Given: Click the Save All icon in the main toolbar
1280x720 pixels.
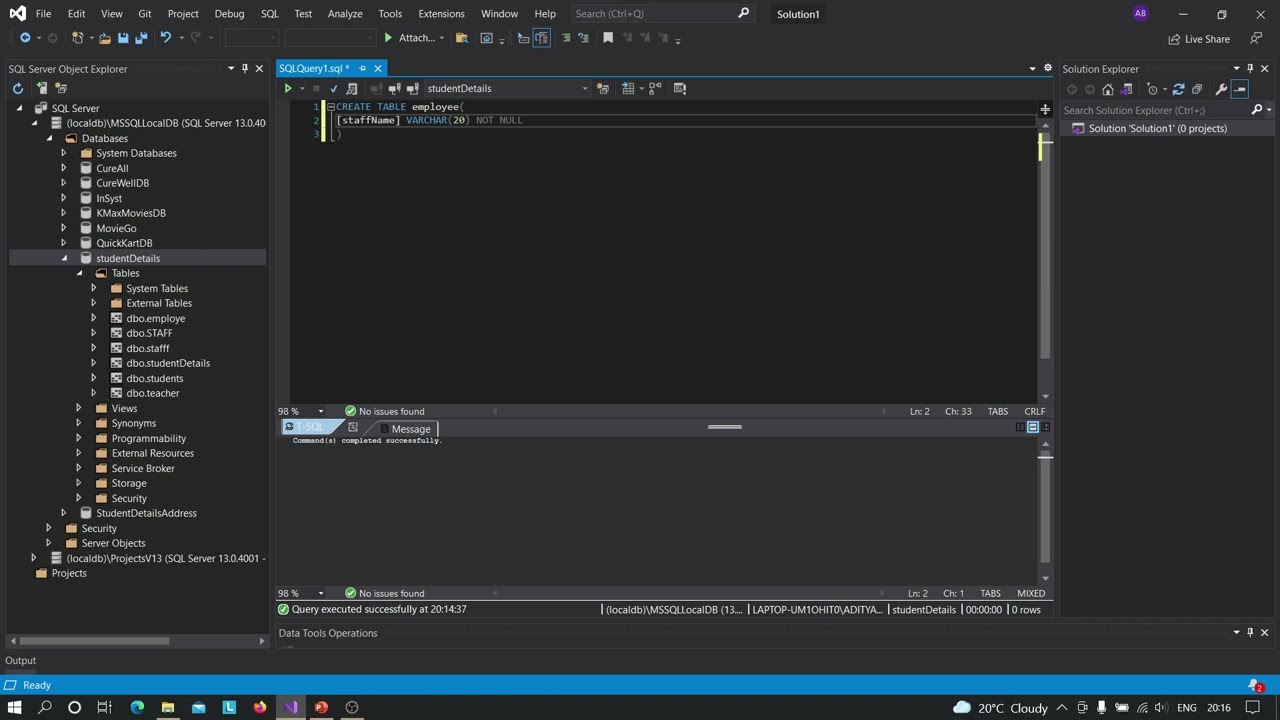Looking at the screenshot, I should pos(141,38).
